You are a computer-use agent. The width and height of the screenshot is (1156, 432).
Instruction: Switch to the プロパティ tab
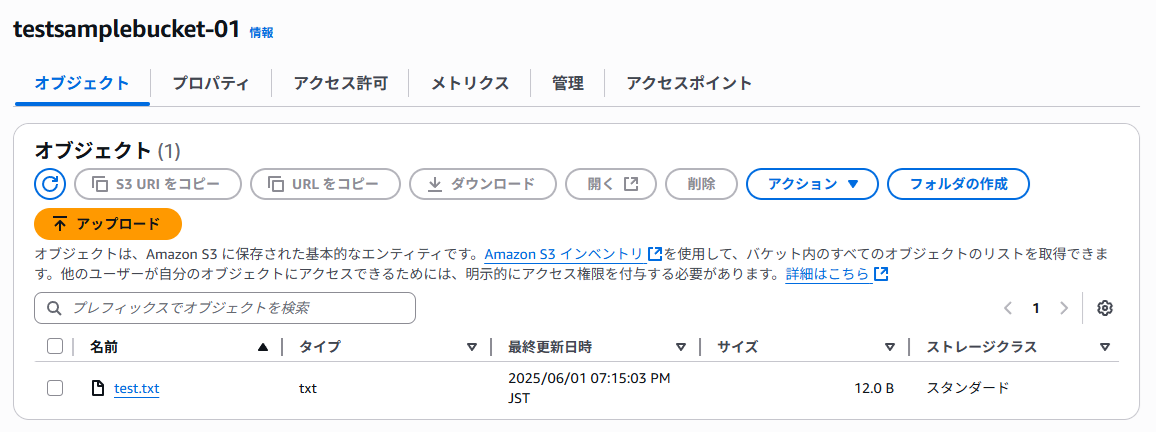point(211,83)
